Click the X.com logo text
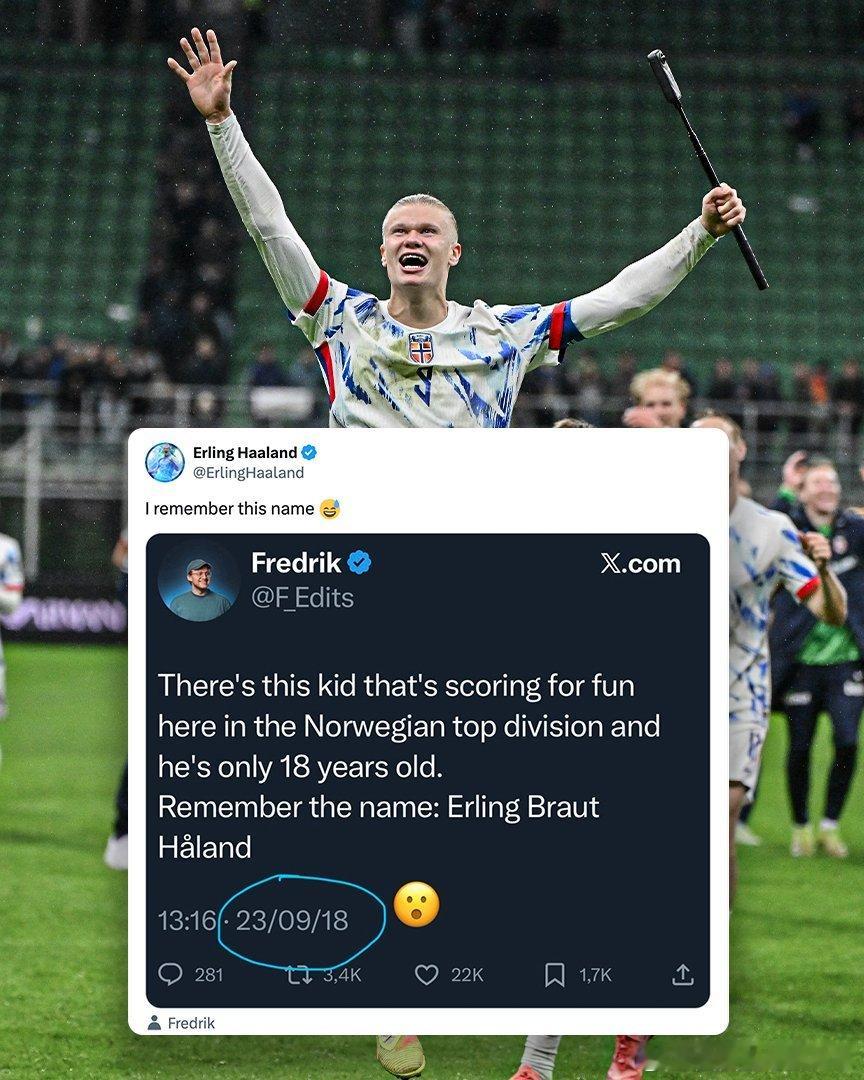 [x=640, y=563]
